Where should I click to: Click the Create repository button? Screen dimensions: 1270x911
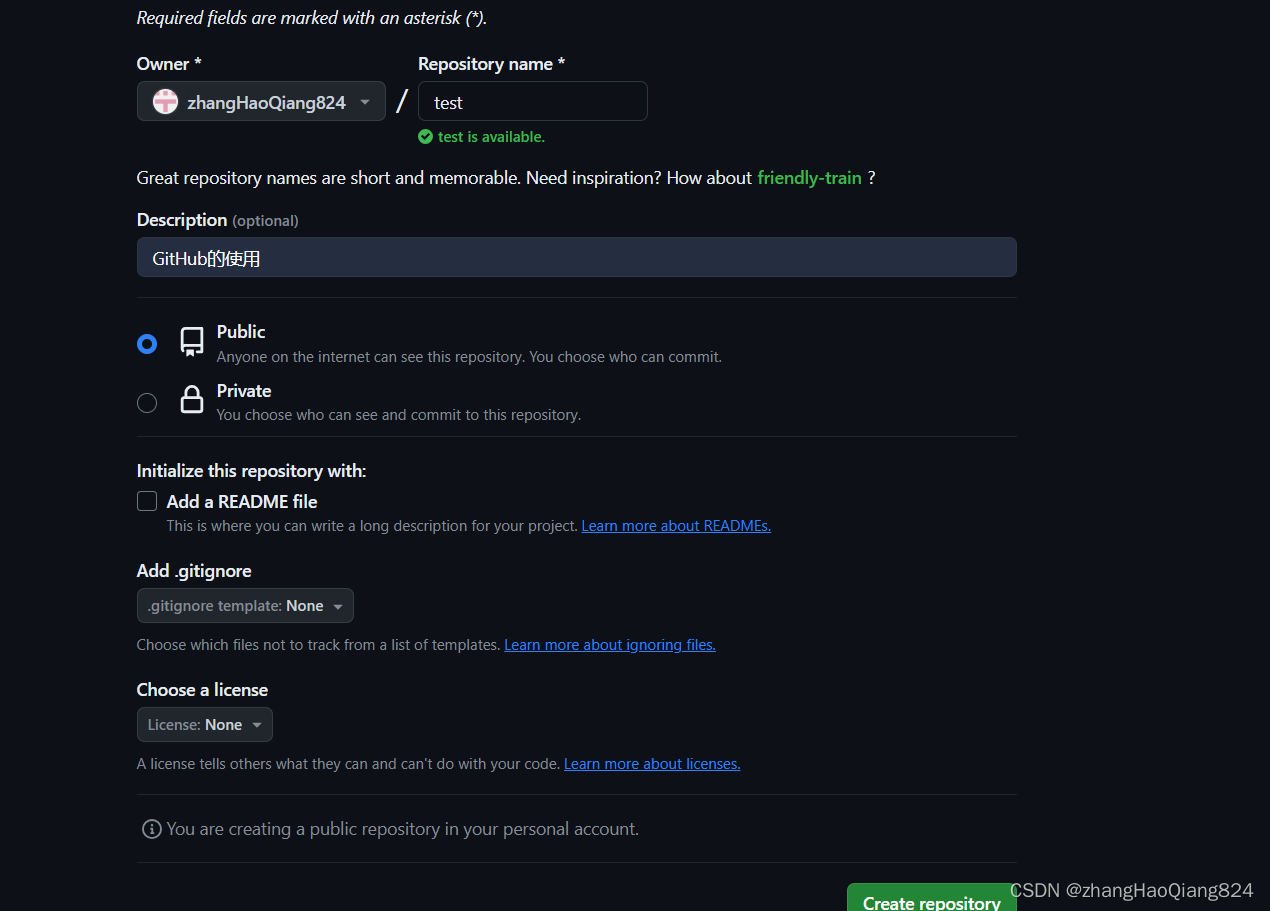[932, 897]
